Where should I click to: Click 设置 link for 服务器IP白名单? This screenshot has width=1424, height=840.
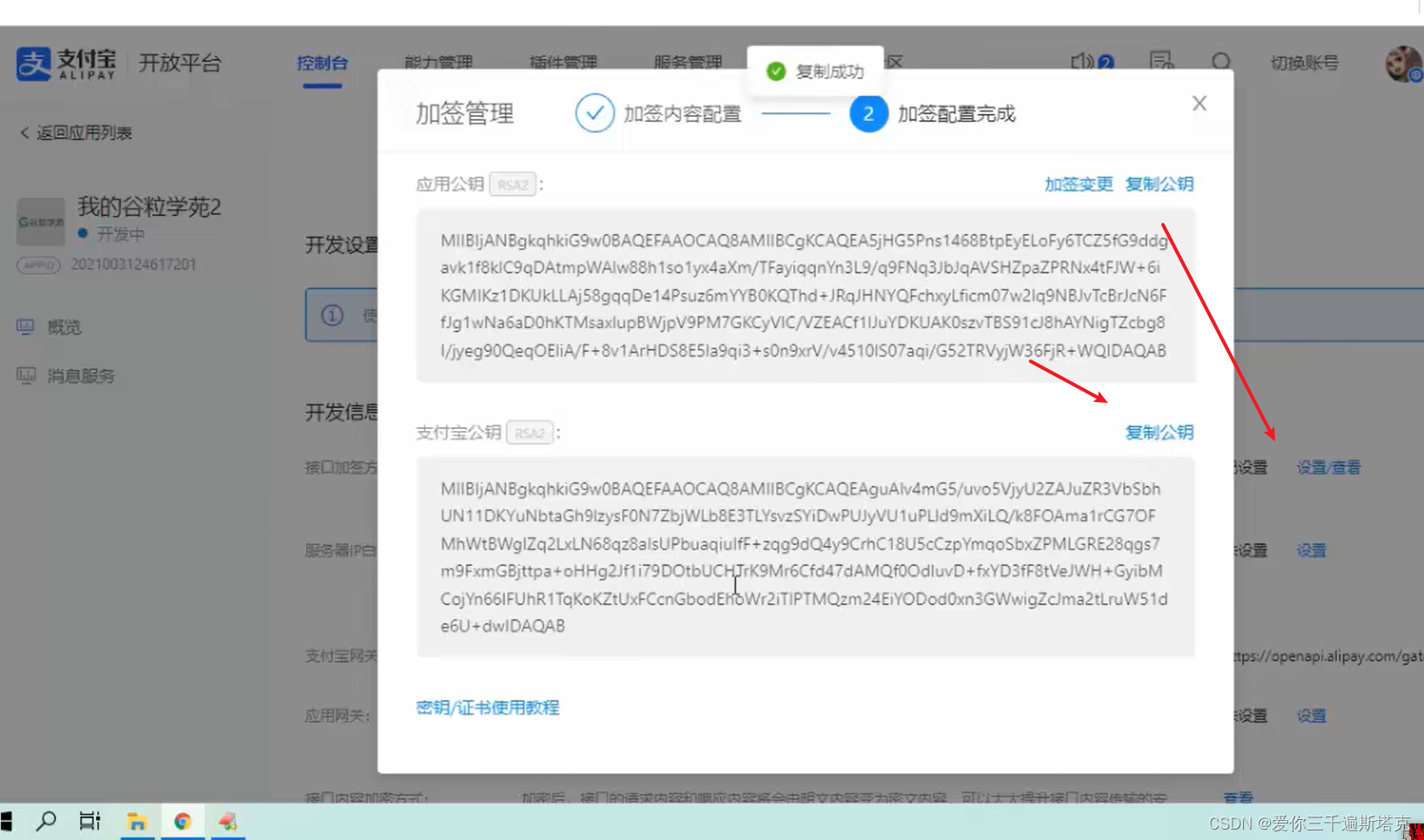1312,551
